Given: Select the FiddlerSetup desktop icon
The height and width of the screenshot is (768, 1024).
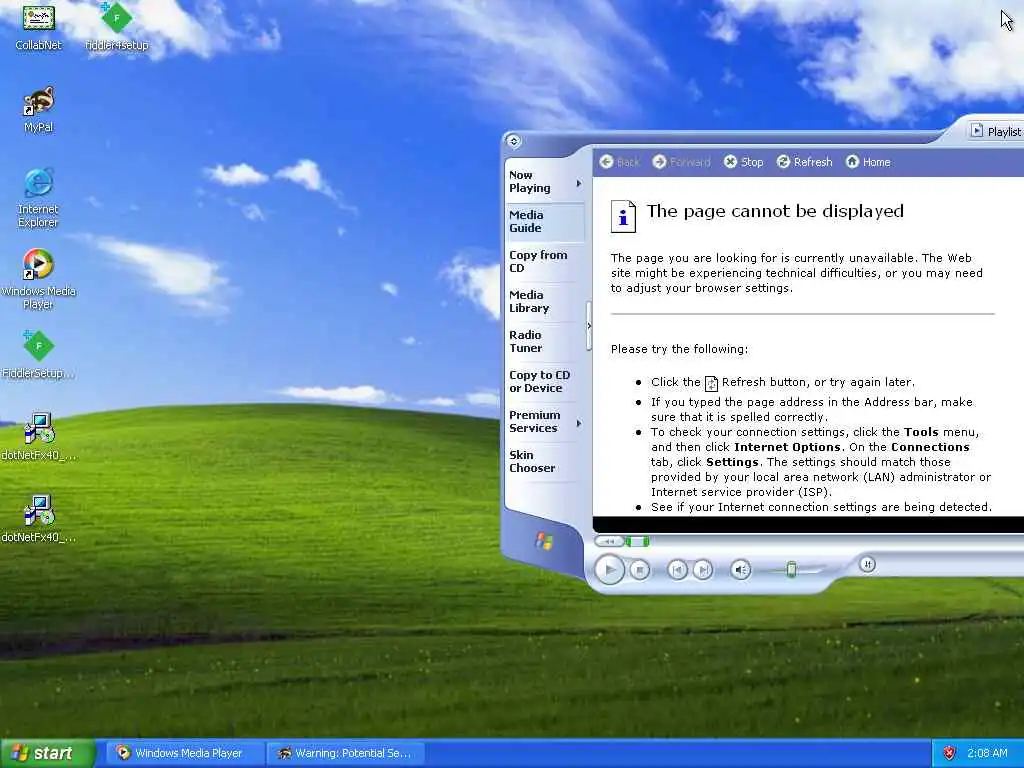Looking at the screenshot, I should 39,355.
